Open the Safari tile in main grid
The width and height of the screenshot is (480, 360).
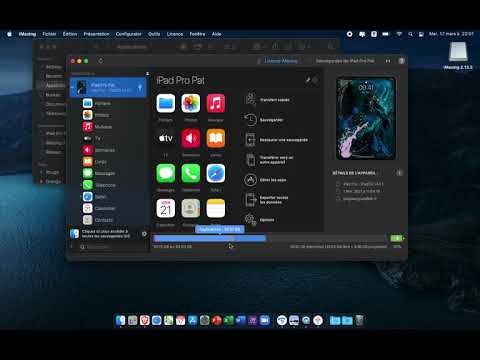click(216, 173)
